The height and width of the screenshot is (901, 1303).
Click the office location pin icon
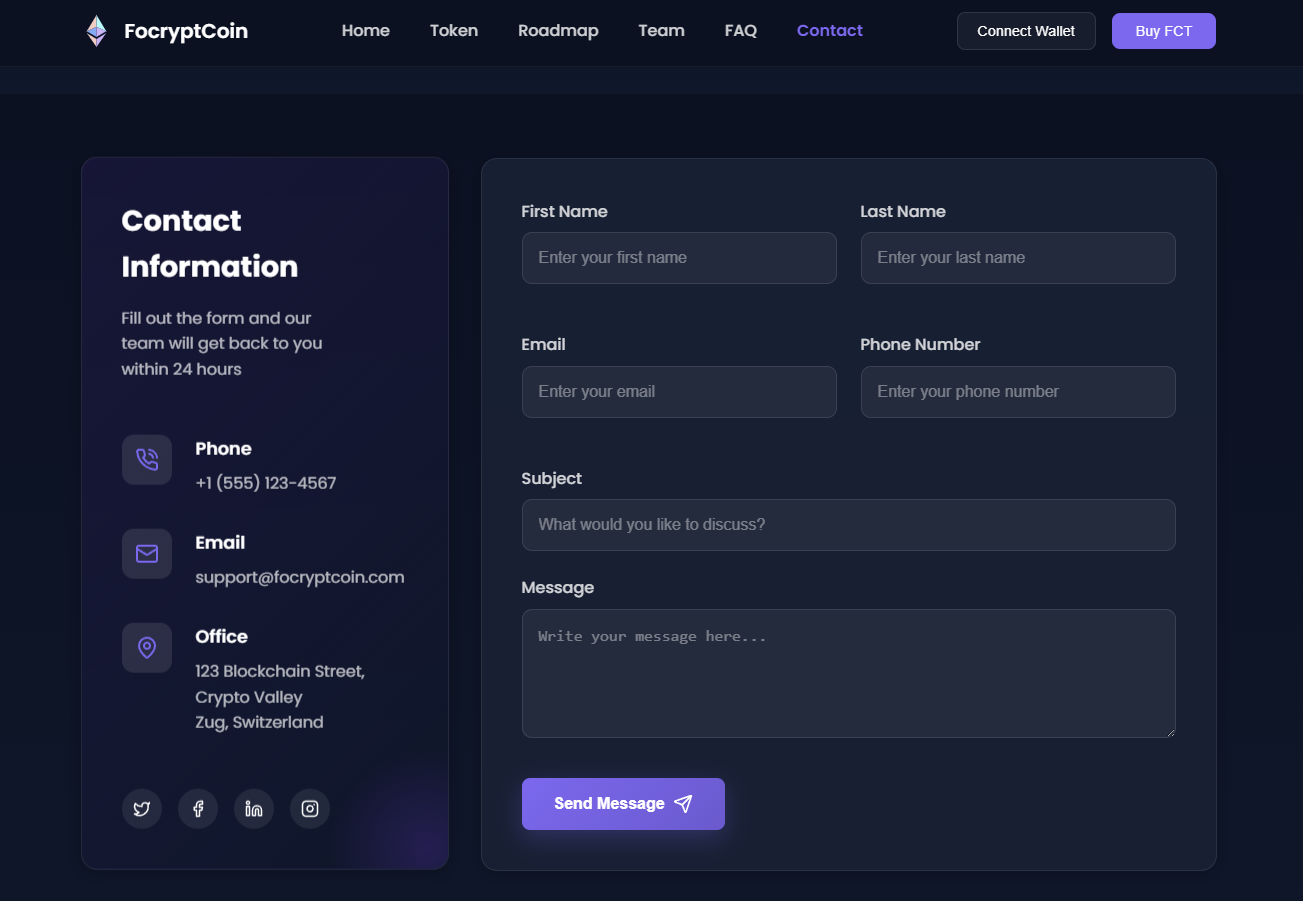point(147,648)
